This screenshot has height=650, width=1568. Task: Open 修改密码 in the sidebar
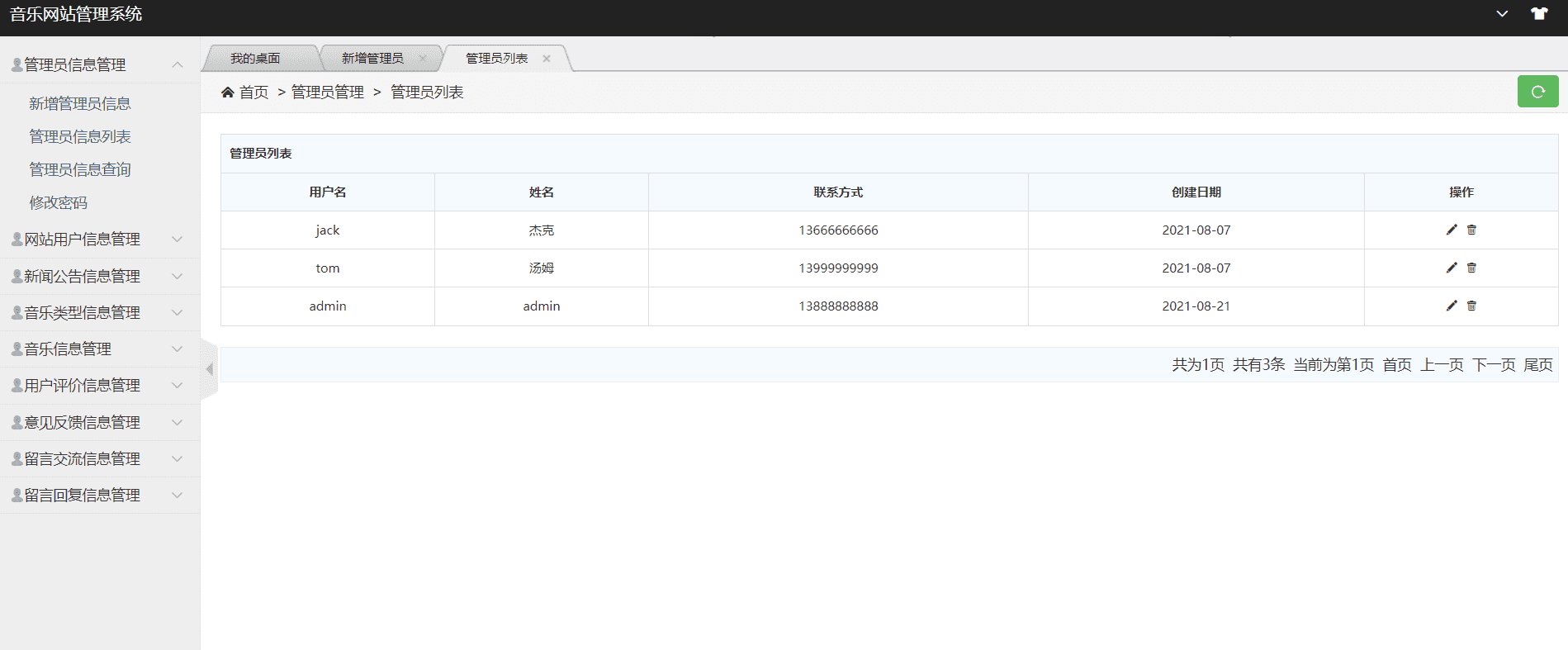point(59,202)
